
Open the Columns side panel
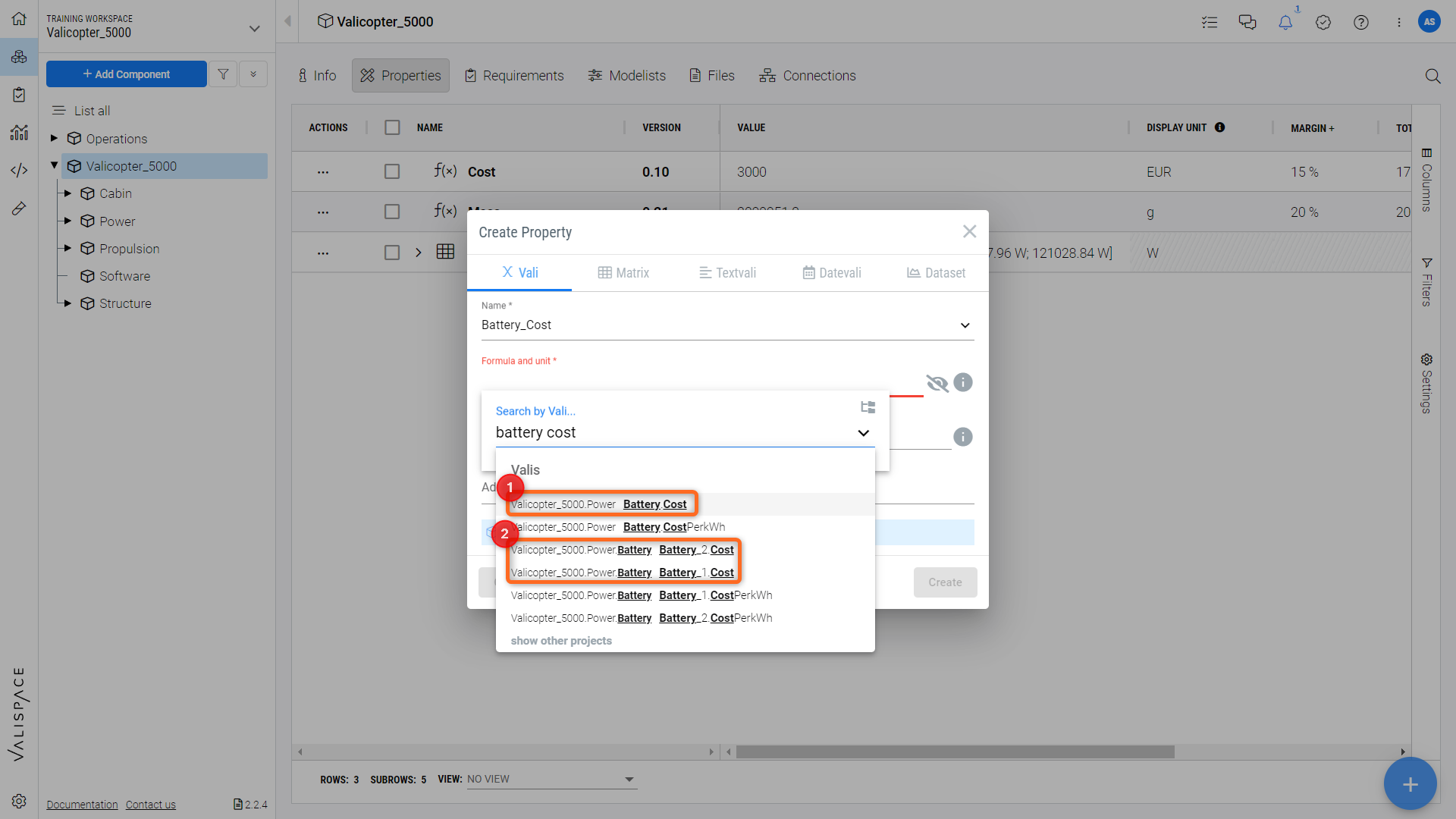pyautogui.click(x=1426, y=180)
